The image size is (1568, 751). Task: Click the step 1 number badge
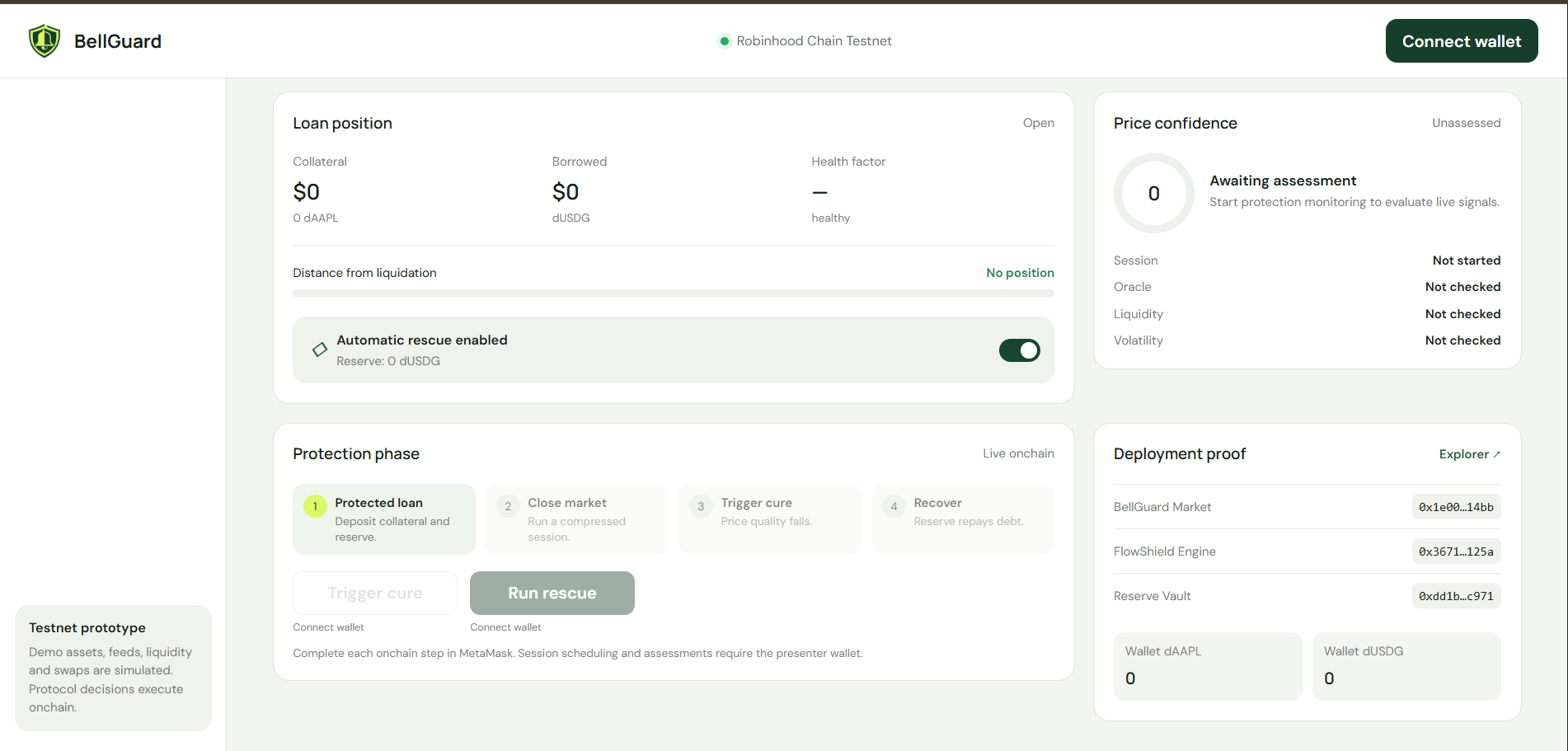315,506
